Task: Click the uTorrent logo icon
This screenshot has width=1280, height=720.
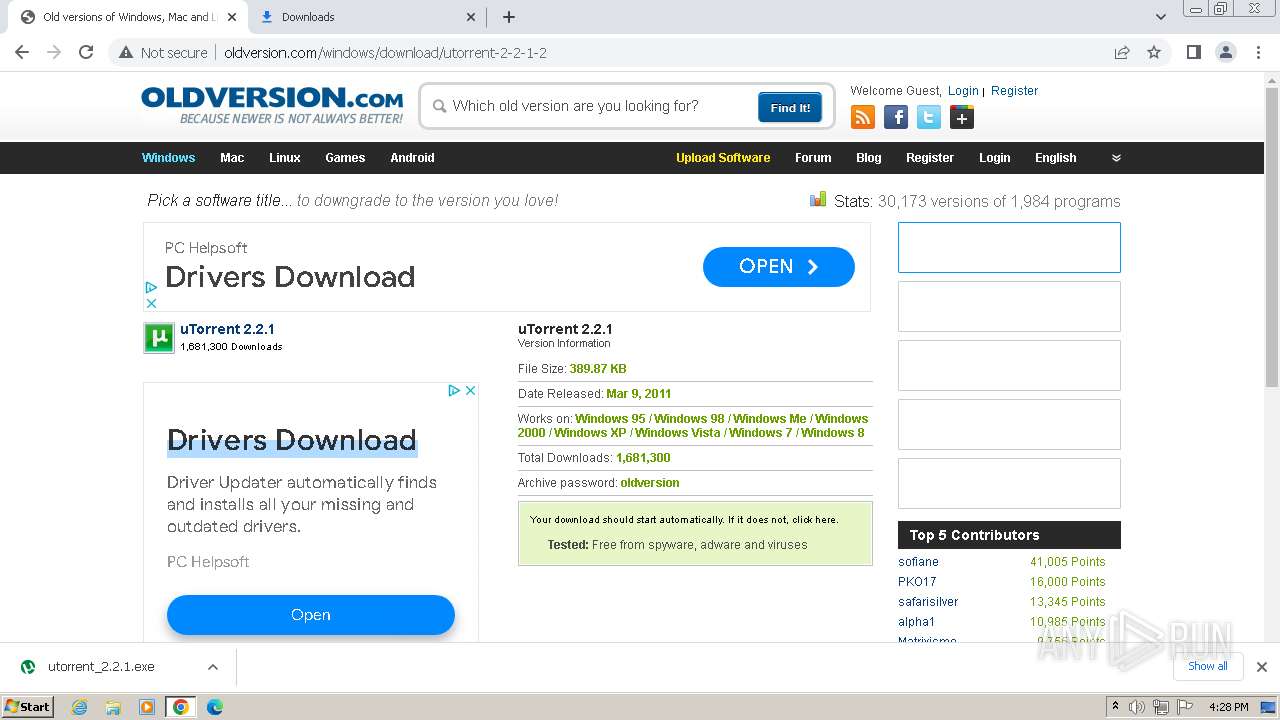Action: [x=159, y=338]
